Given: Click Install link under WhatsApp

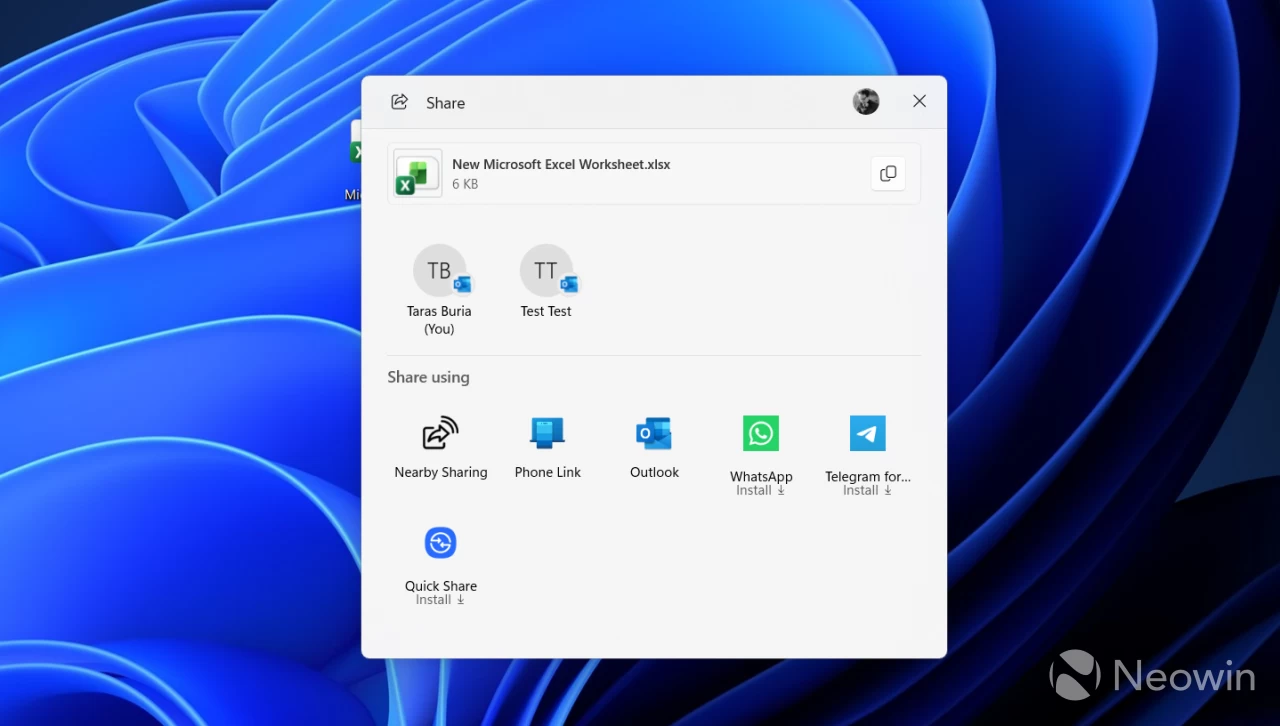Looking at the screenshot, I should click(x=760, y=490).
